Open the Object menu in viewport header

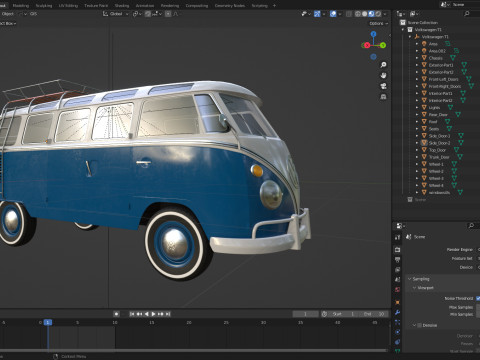(x=8, y=14)
